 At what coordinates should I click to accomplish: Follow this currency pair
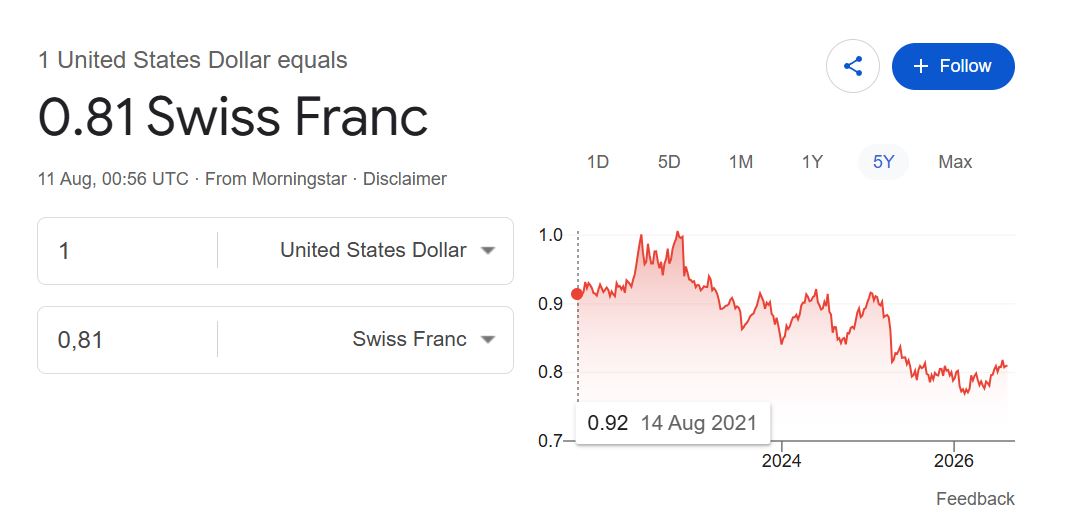tap(953, 66)
